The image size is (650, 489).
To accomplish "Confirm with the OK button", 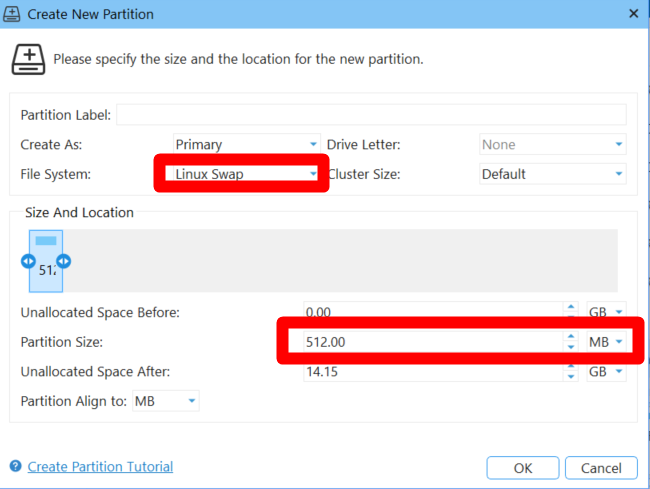I will coord(523,468).
